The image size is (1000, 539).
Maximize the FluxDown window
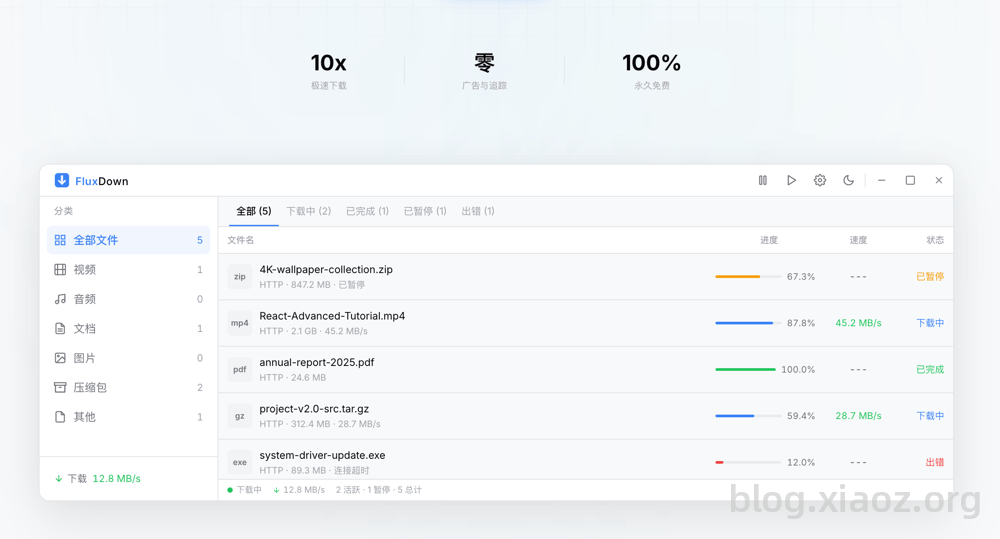(910, 181)
